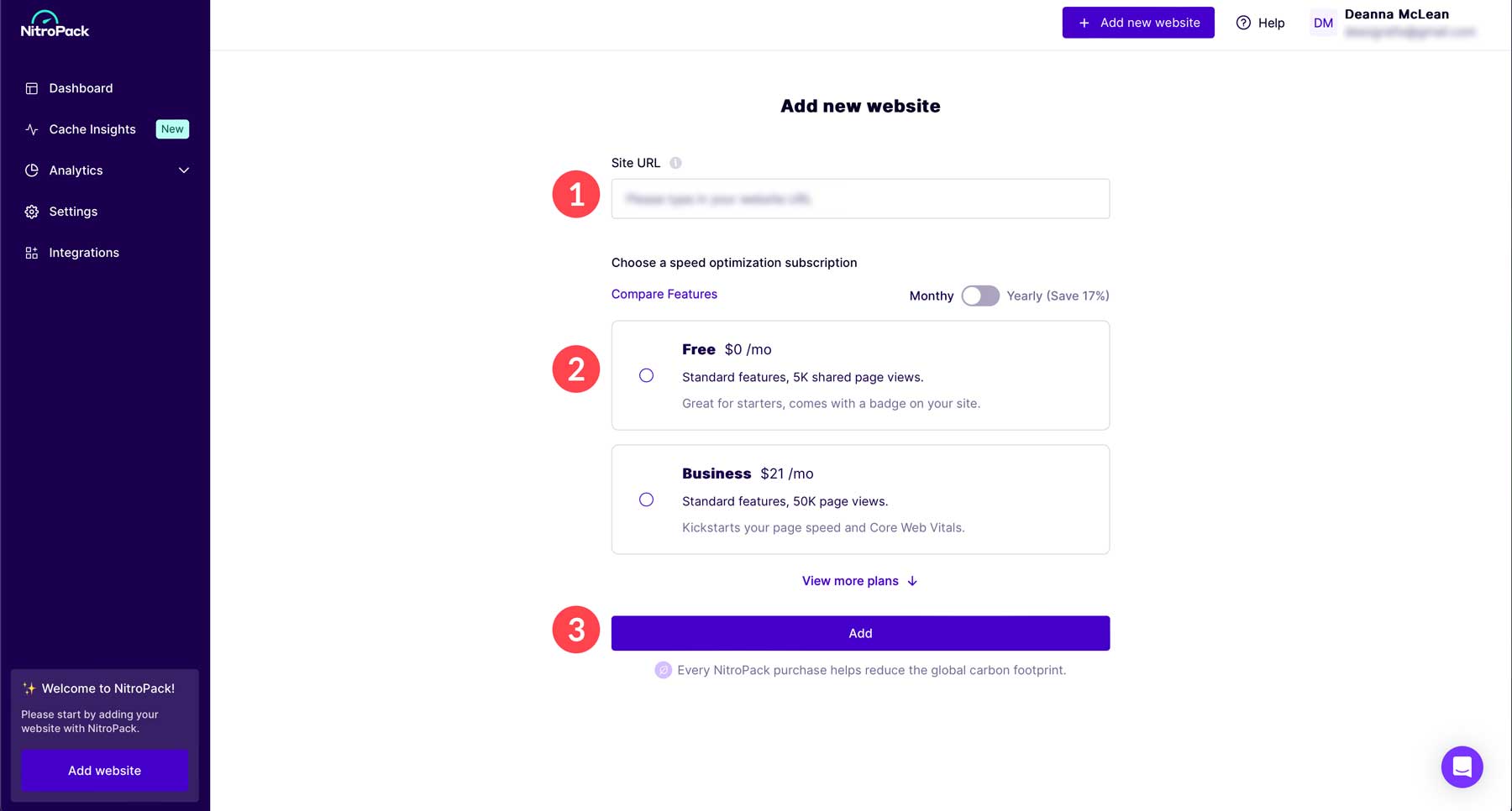The height and width of the screenshot is (811, 1512).
Task: Click the Integrations grid icon
Action: pyautogui.click(x=32, y=253)
